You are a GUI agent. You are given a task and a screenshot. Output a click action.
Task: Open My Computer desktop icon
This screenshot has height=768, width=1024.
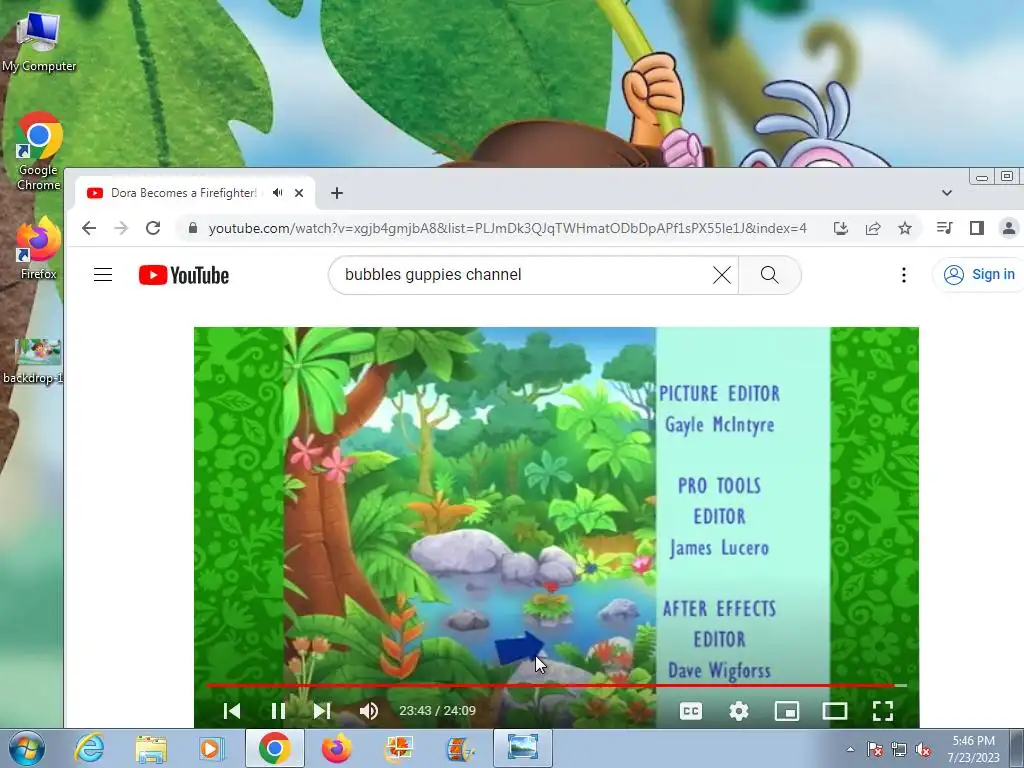[x=38, y=41]
